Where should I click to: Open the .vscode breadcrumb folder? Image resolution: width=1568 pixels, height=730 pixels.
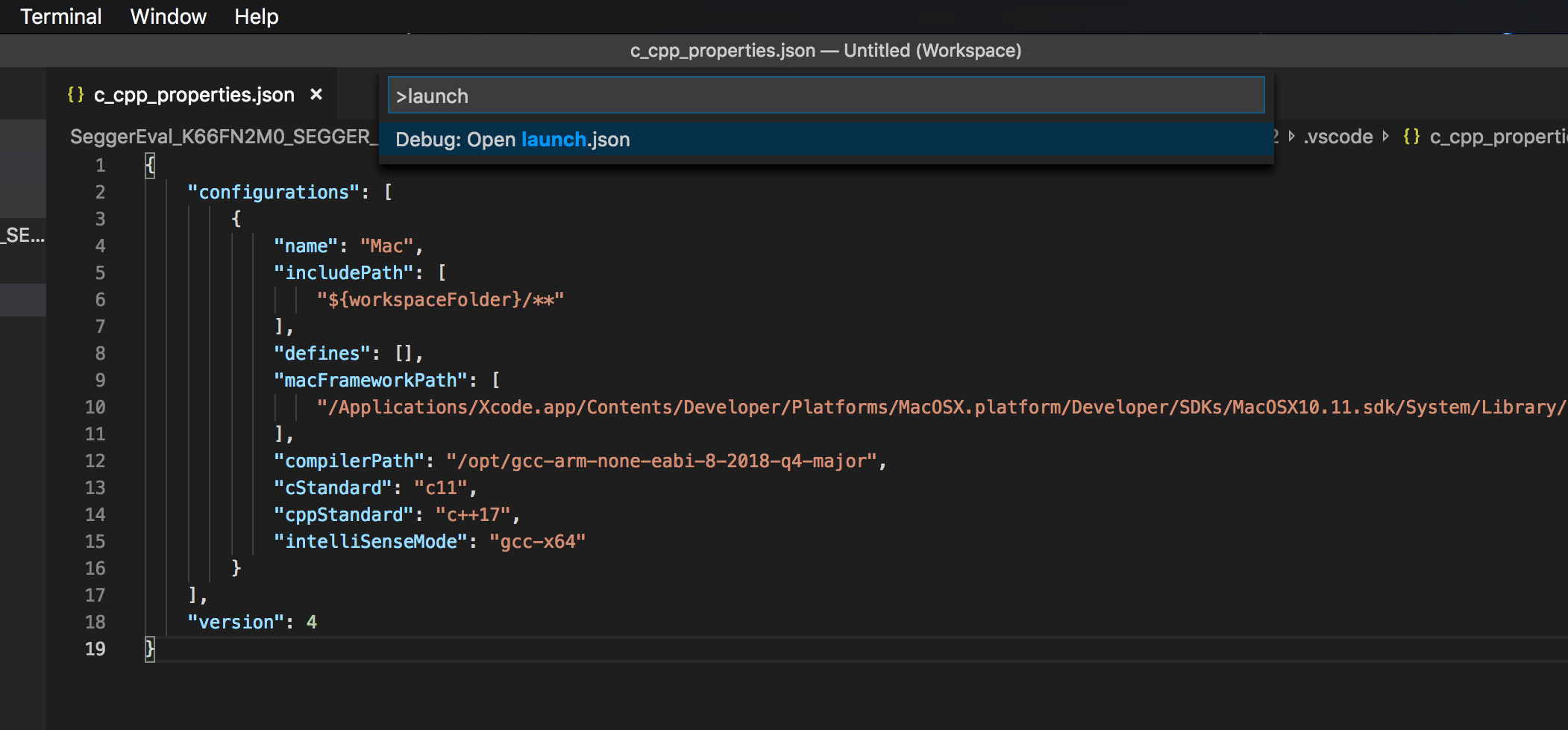(x=1339, y=137)
